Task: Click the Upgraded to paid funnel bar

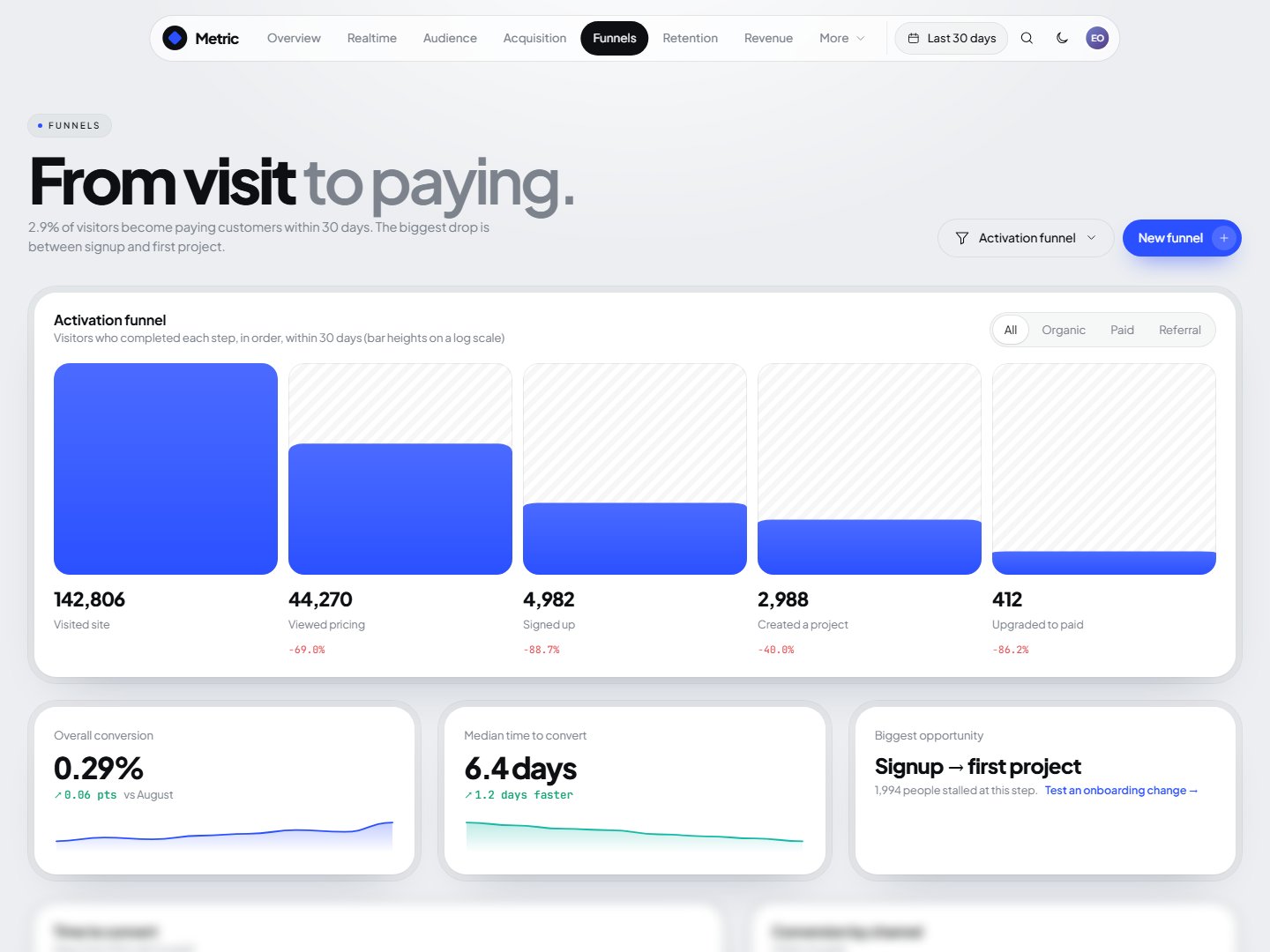Action: tap(1104, 563)
